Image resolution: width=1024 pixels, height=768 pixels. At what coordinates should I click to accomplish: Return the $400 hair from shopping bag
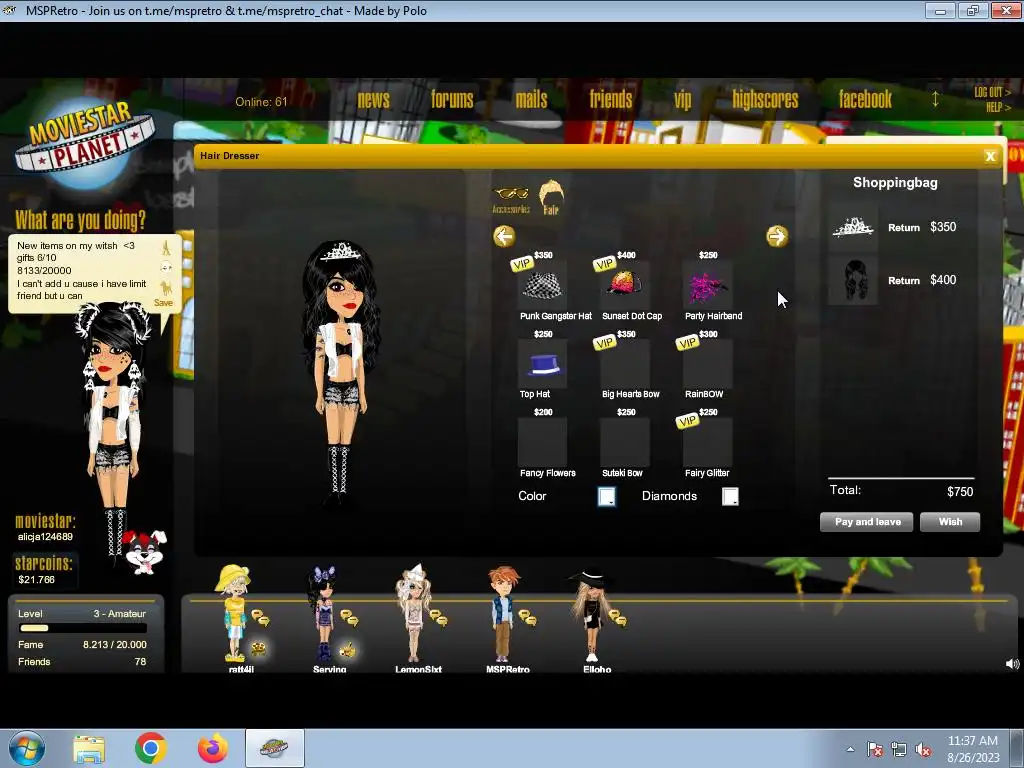click(904, 281)
